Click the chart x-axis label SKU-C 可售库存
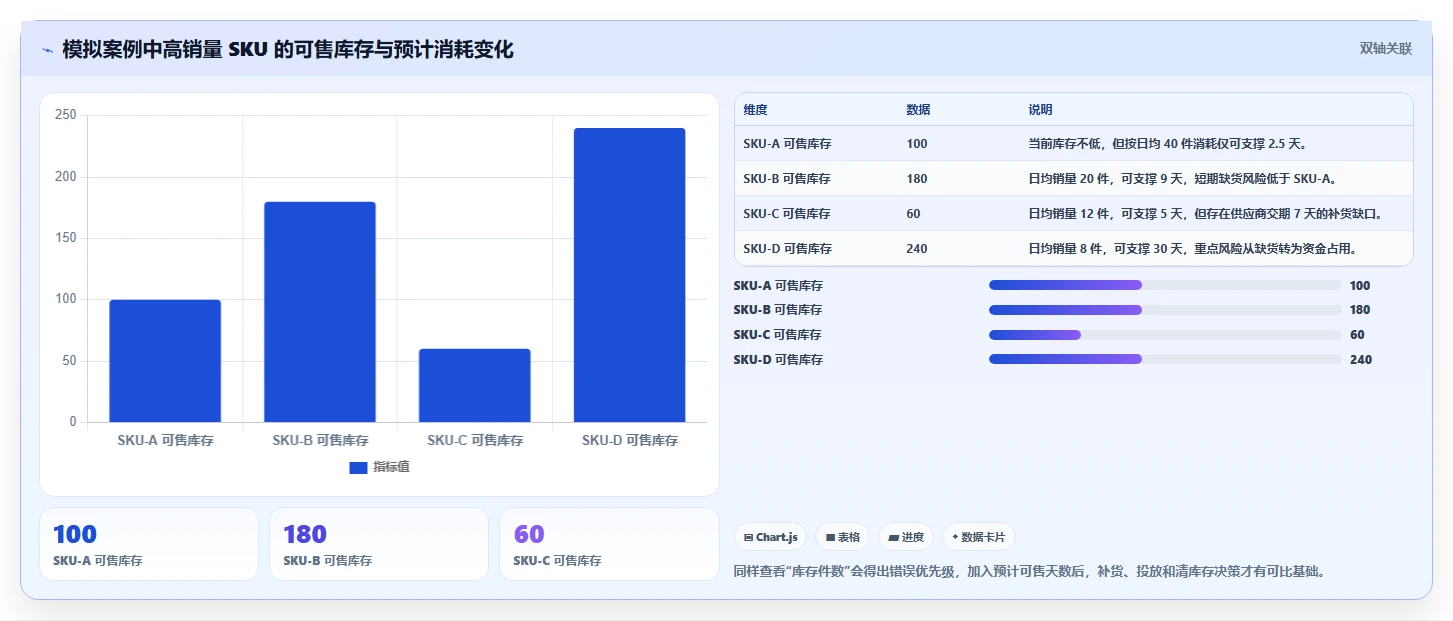This screenshot has height=621, width=1453. click(475, 440)
